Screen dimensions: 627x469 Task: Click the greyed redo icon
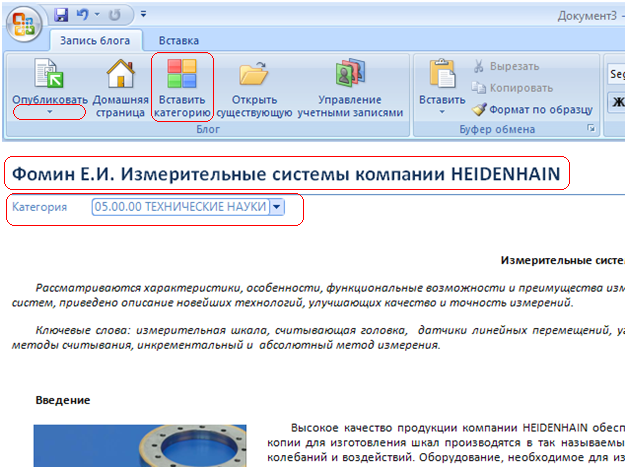(114, 15)
